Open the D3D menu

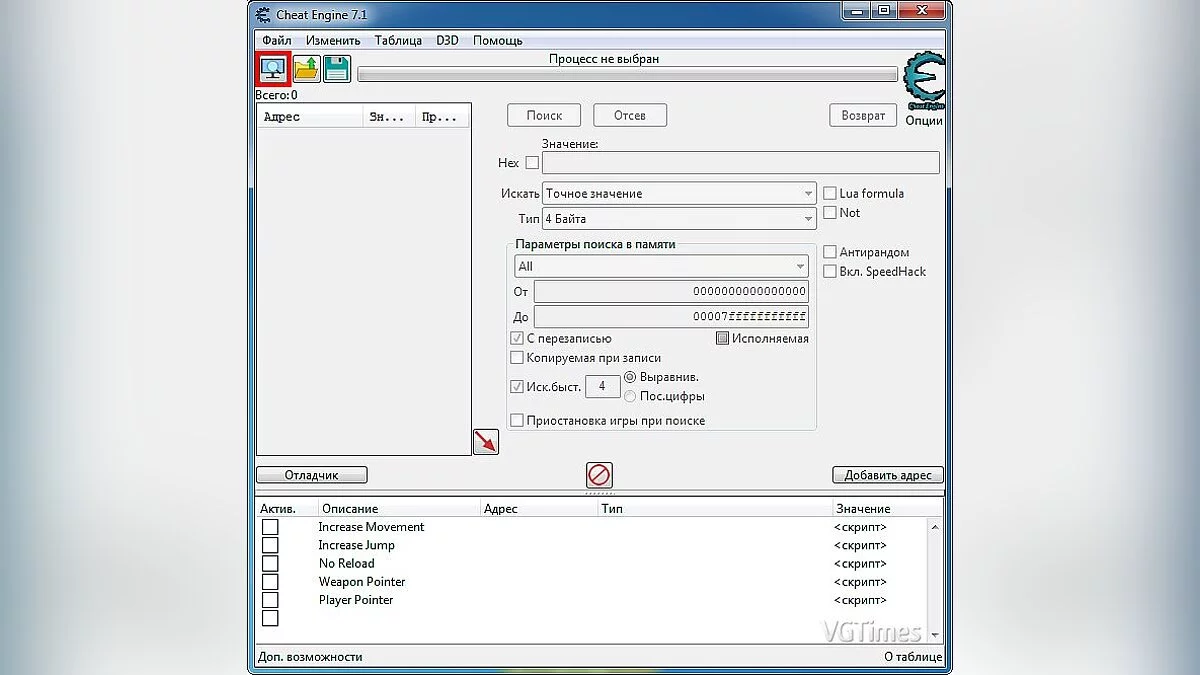point(447,40)
